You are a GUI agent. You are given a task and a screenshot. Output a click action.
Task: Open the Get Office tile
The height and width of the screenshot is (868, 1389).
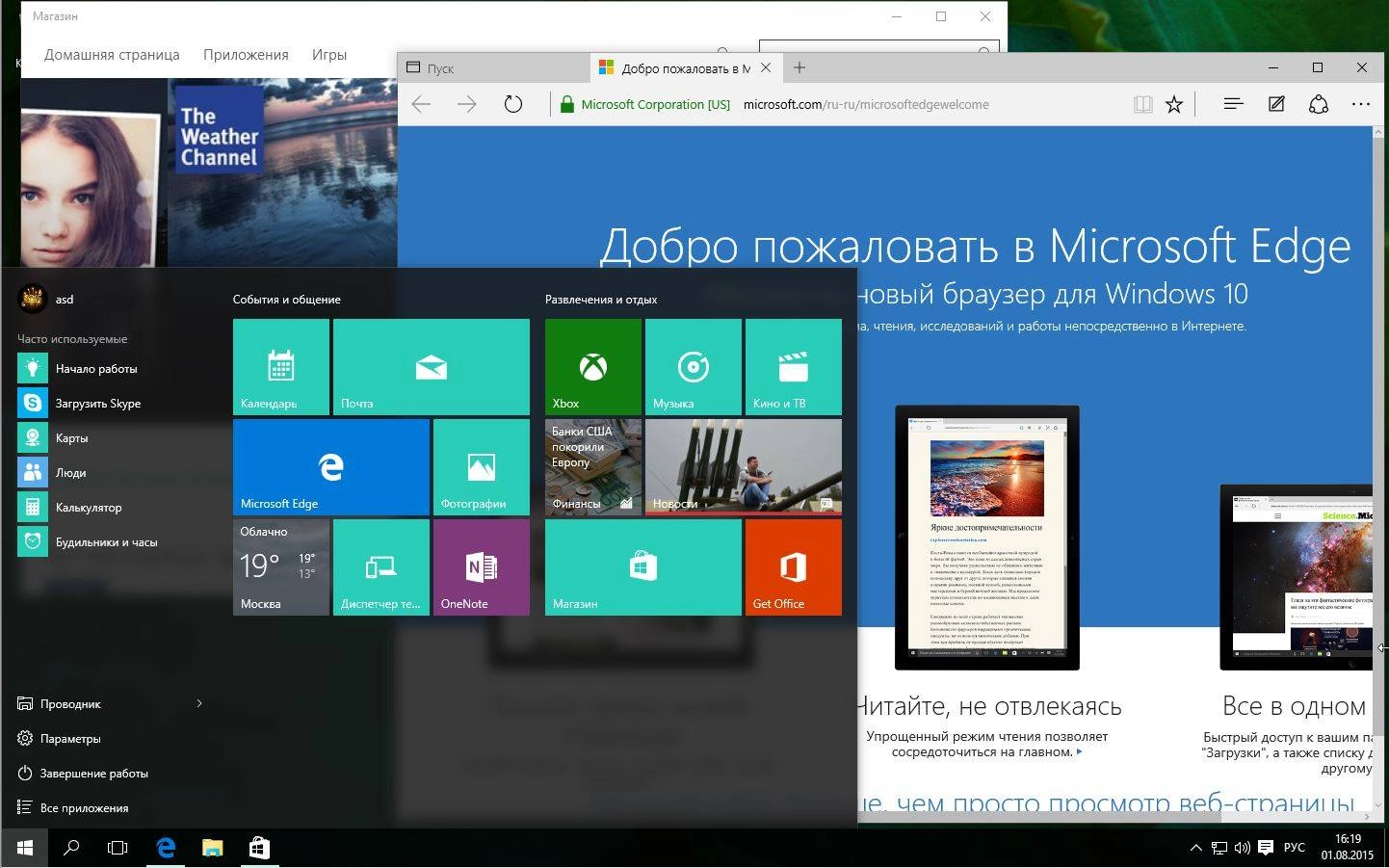coord(794,567)
